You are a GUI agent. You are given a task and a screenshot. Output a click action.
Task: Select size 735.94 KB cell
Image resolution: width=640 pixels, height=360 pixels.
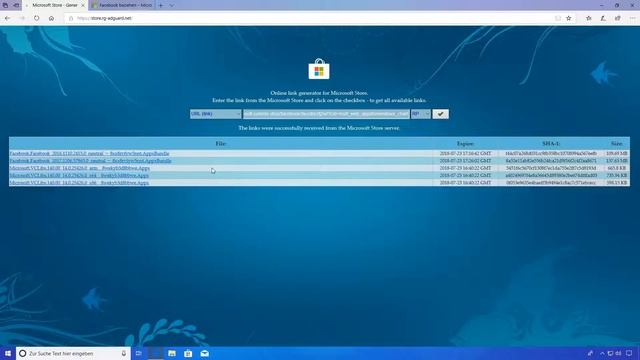tap(616, 176)
